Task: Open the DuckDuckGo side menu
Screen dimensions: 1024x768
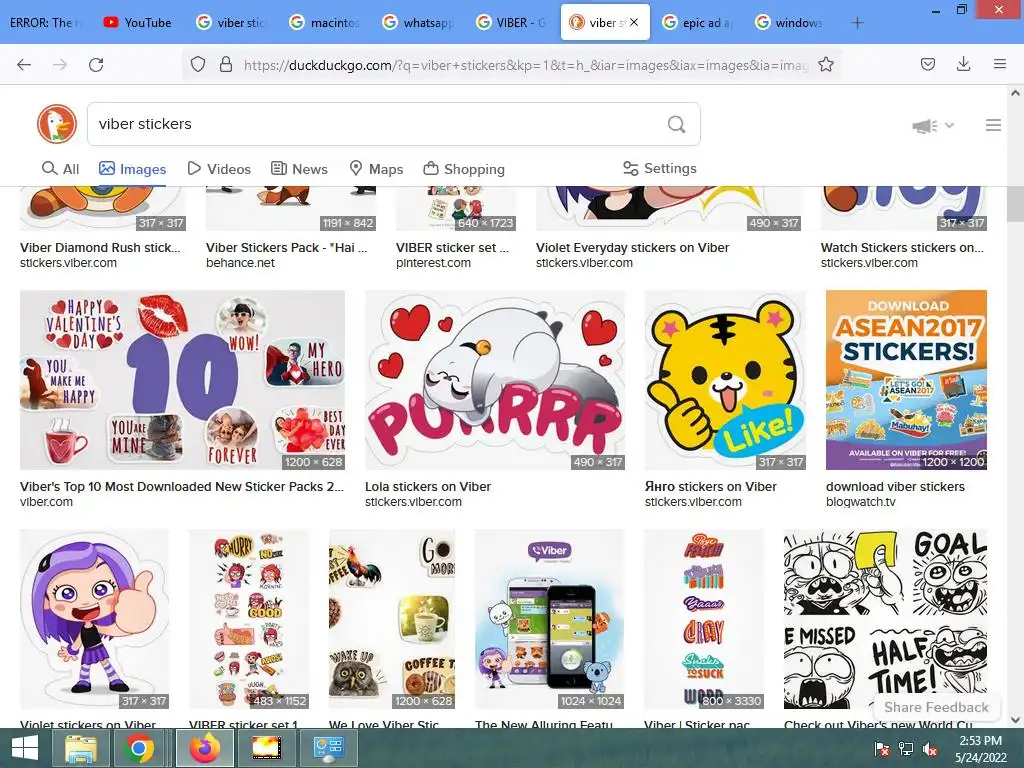Action: (993, 125)
